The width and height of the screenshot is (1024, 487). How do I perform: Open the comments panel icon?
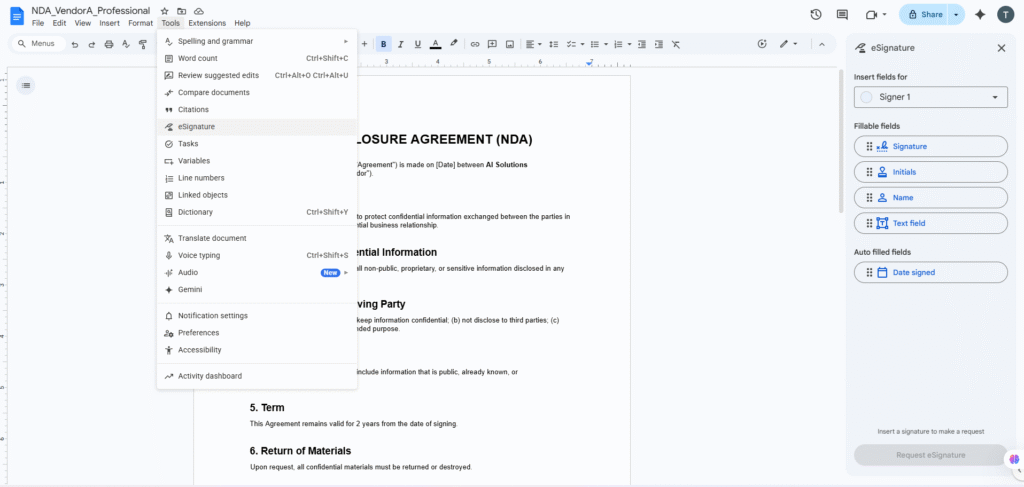point(842,15)
